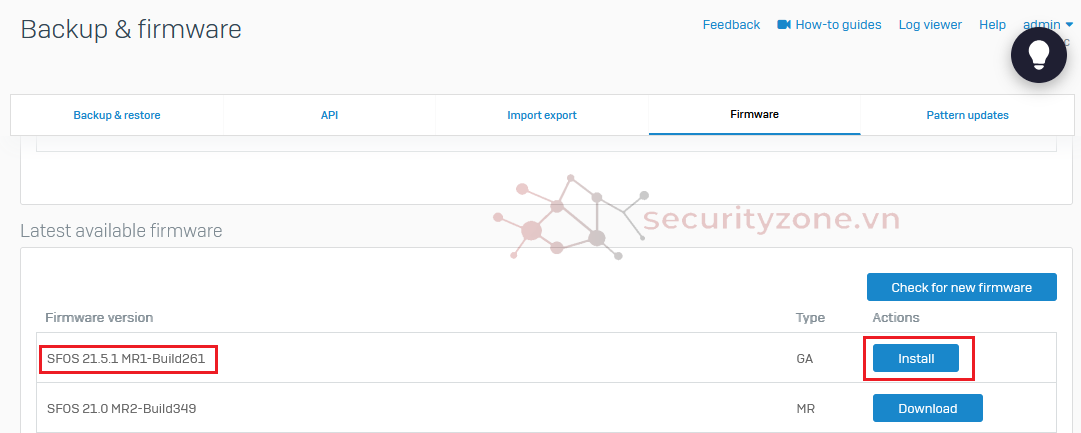Open the Feedback link
This screenshot has height=433, width=1081.
(731, 25)
